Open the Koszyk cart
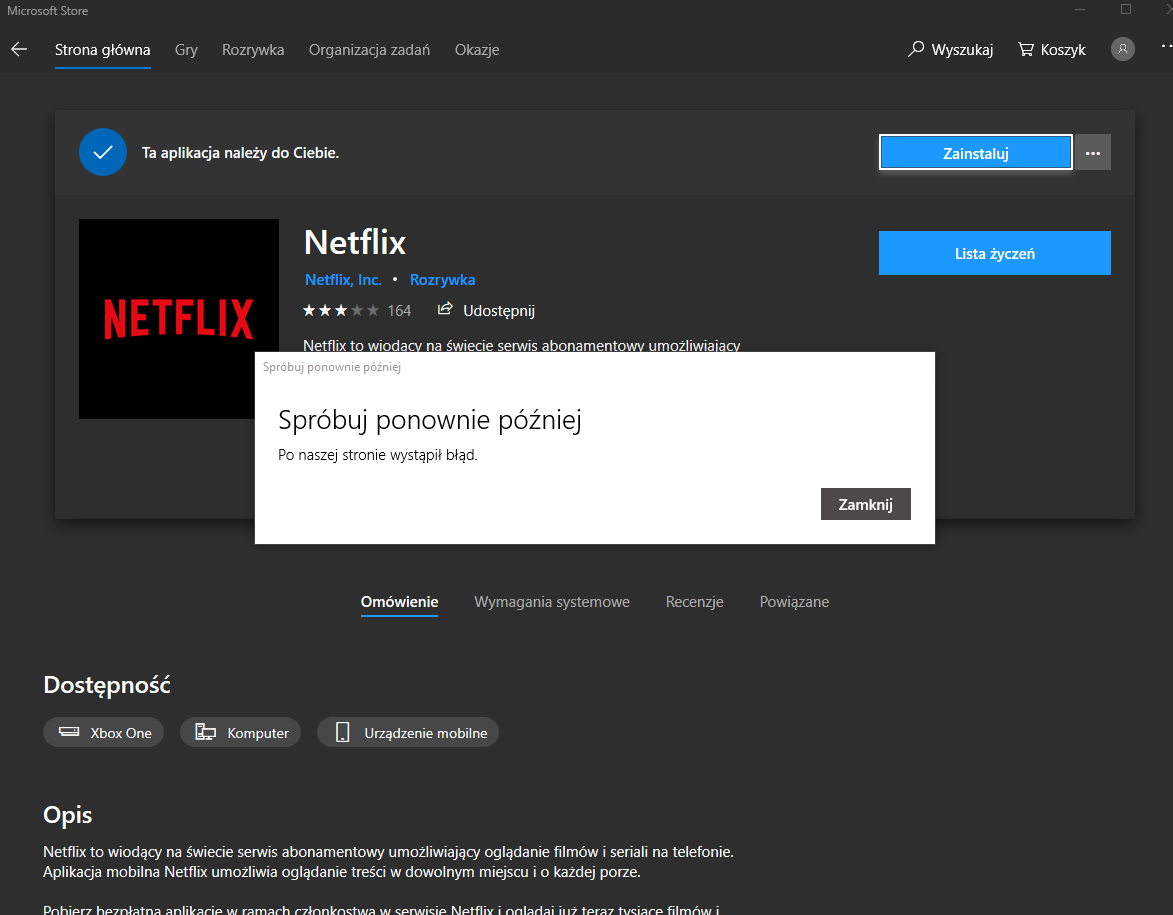The width and height of the screenshot is (1173, 915). pyautogui.click(x=1051, y=49)
